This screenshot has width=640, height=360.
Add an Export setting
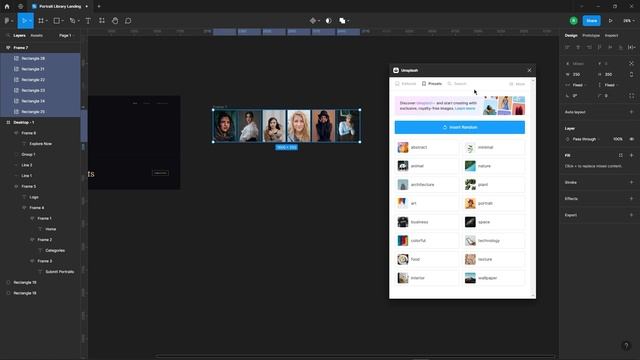pos(631,215)
